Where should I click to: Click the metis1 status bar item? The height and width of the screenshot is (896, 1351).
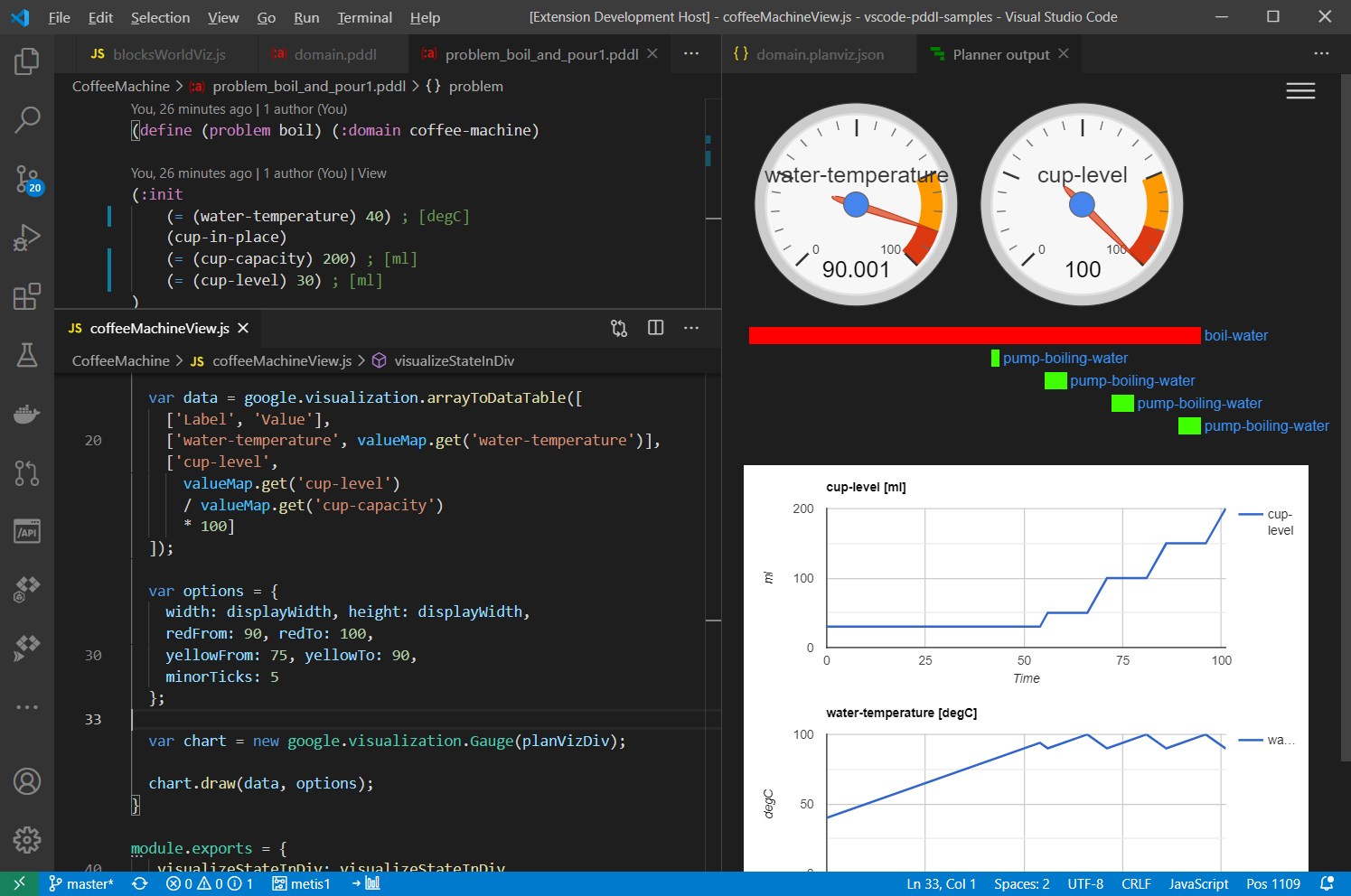[x=301, y=884]
